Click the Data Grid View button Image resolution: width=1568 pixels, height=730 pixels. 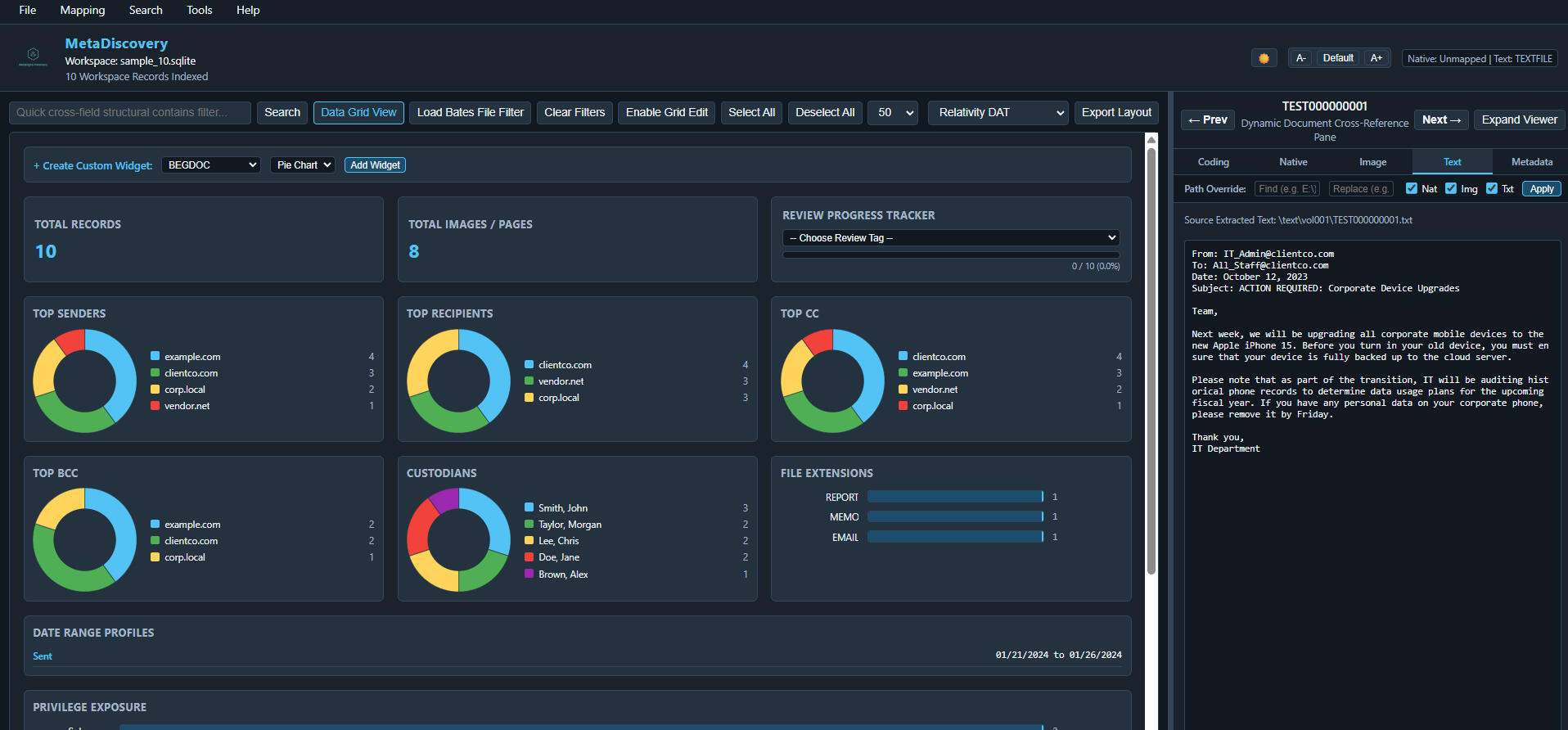tap(358, 112)
